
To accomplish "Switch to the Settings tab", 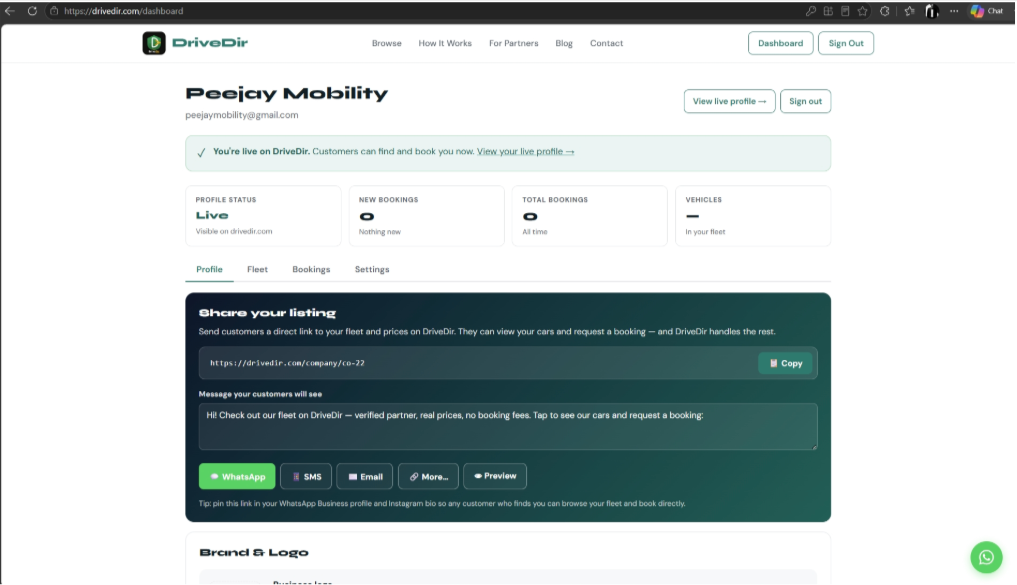I will click(x=372, y=269).
